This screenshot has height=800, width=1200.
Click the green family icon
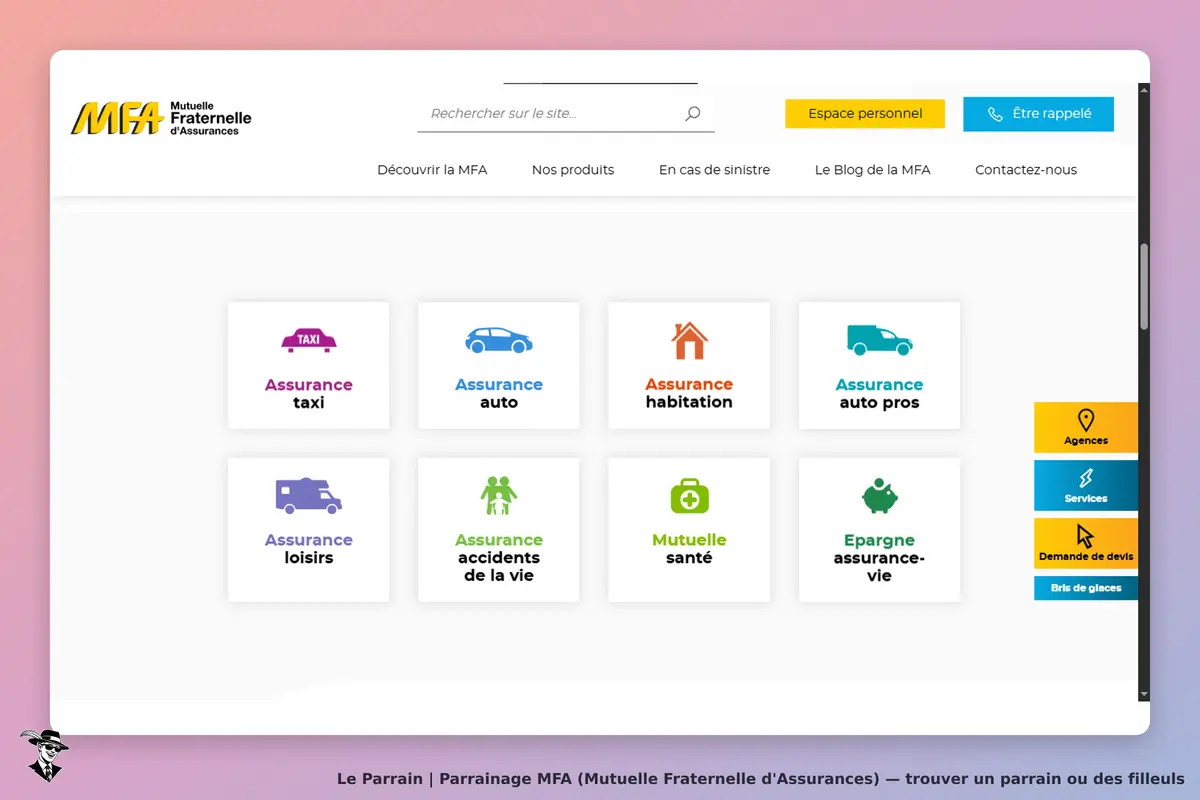click(499, 495)
